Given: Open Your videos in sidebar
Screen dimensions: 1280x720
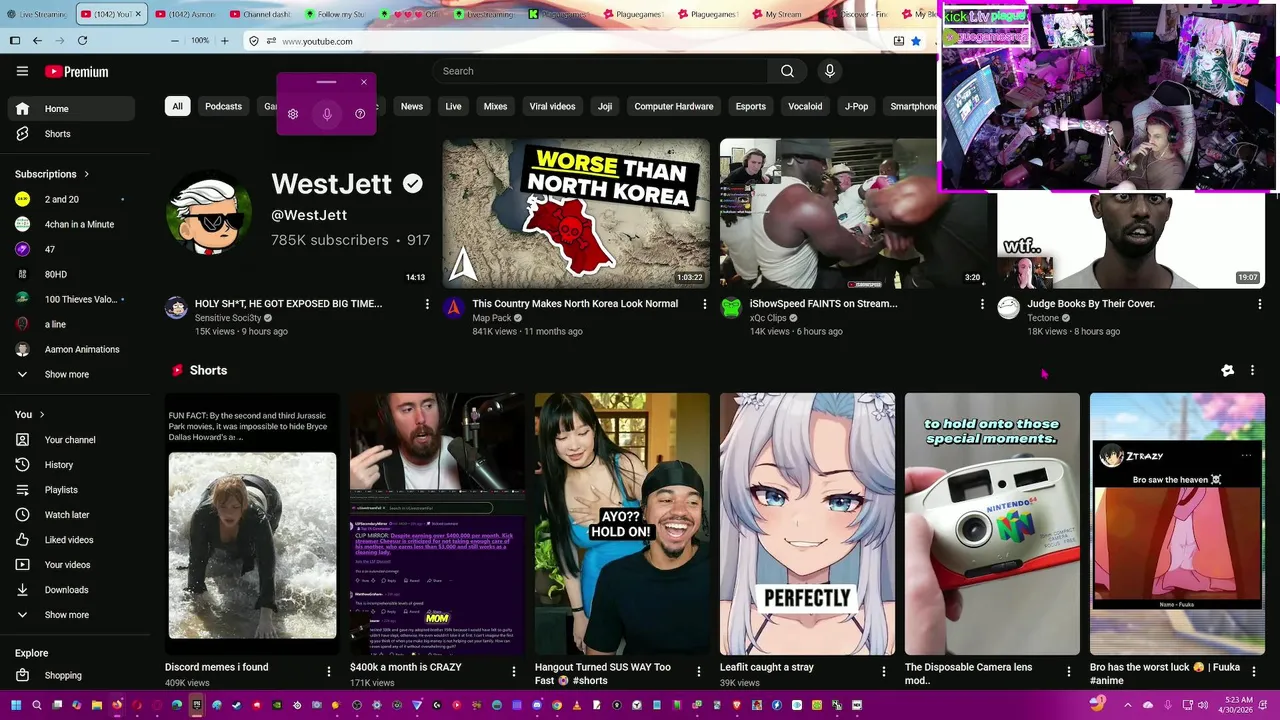Looking at the screenshot, I should [x=71, y=565].
